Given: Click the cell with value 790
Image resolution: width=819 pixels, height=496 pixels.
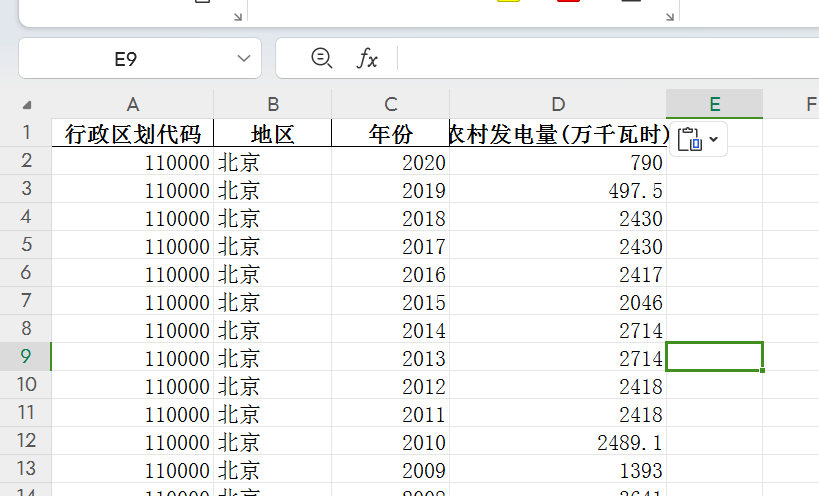Looking at the screenshot, I should point(558,161).
